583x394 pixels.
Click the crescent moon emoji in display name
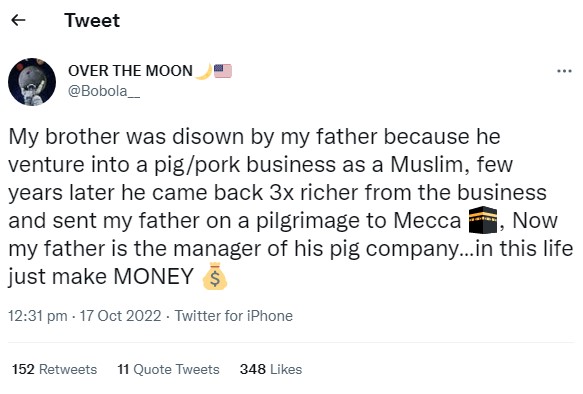click(x=204, y=71)
